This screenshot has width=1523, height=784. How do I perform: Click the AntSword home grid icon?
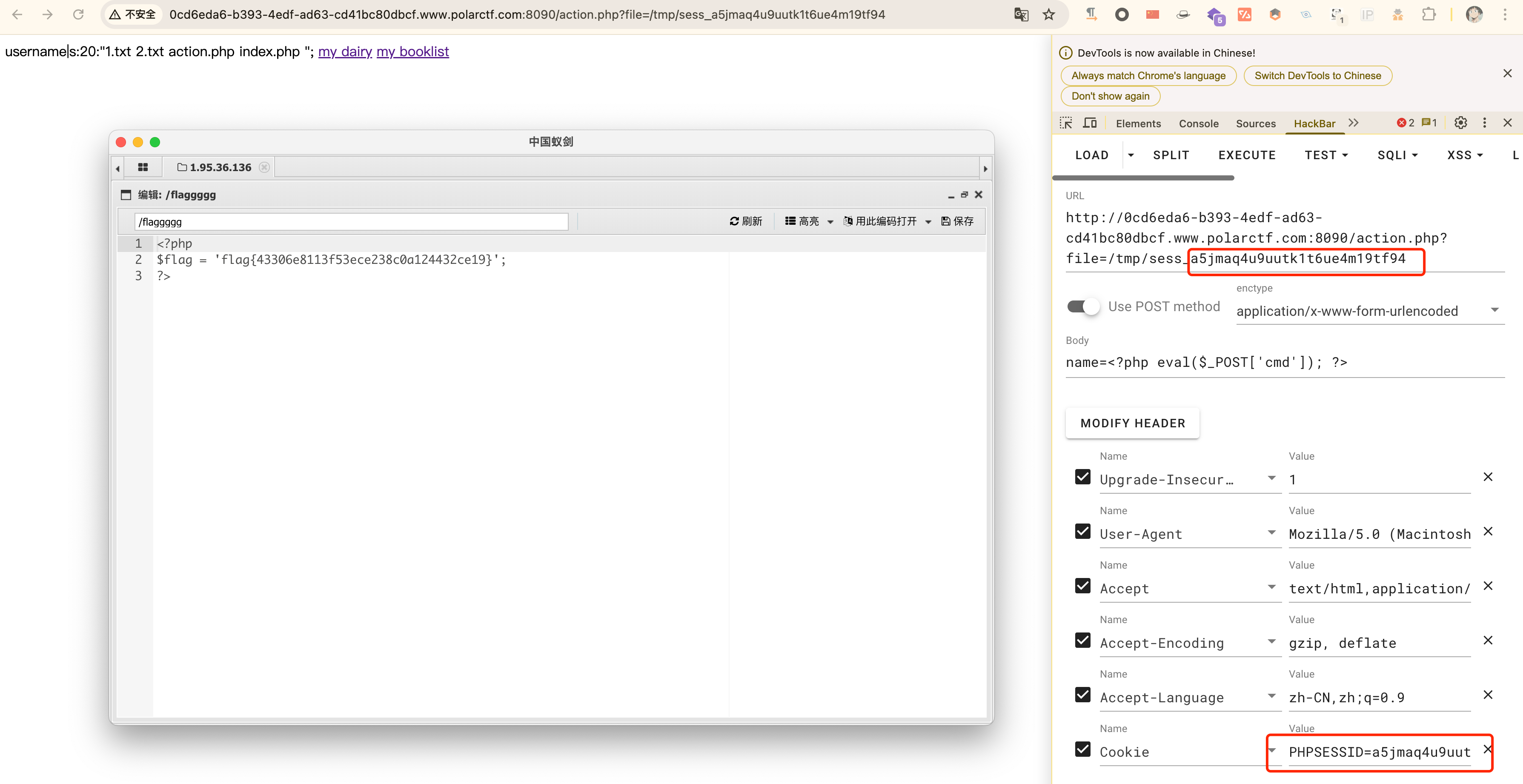[x=143, y=167]
